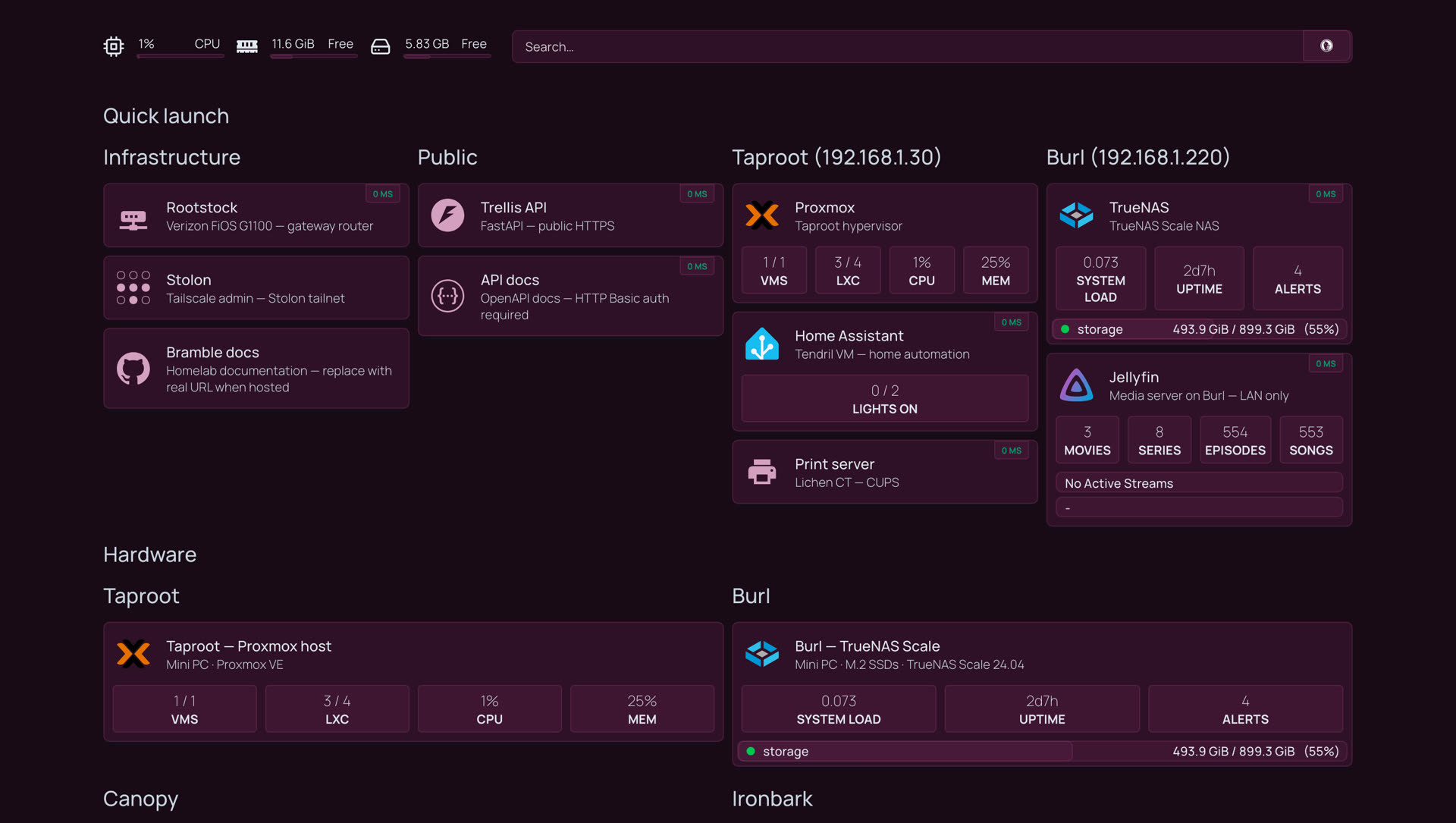Click the TrueNAS logo in Burl quick launch
1456x823 pixels.
pos(1076,216)
